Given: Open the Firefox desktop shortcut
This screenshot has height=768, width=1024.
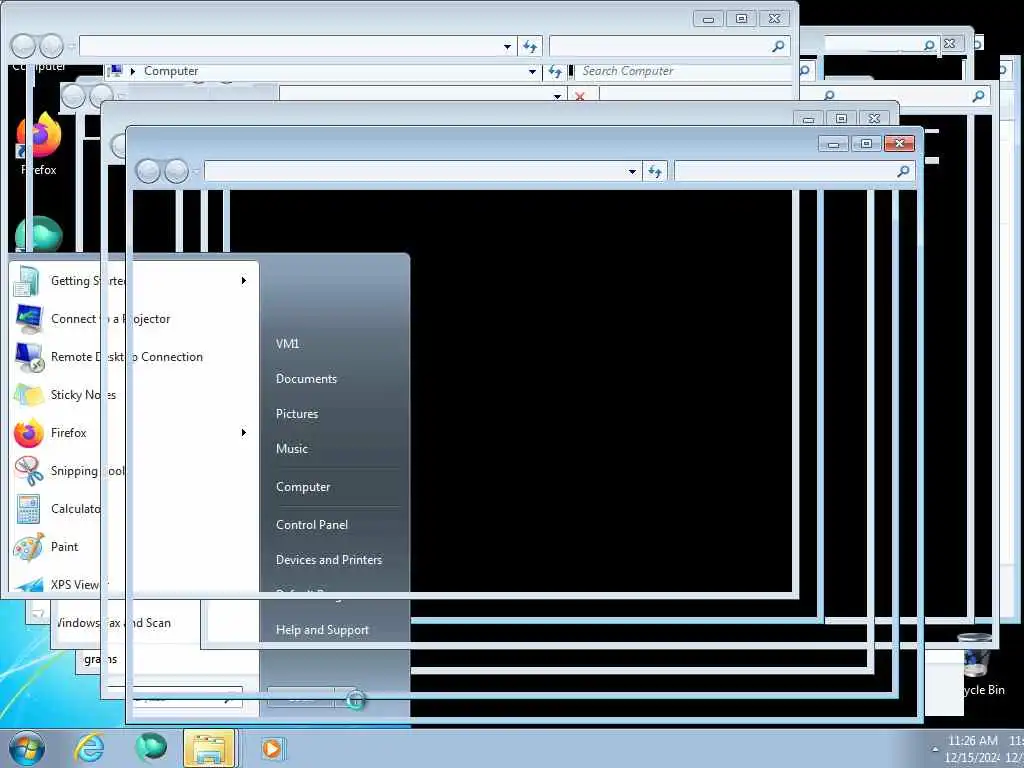Looking at the screenshot, I should [39, 144].
